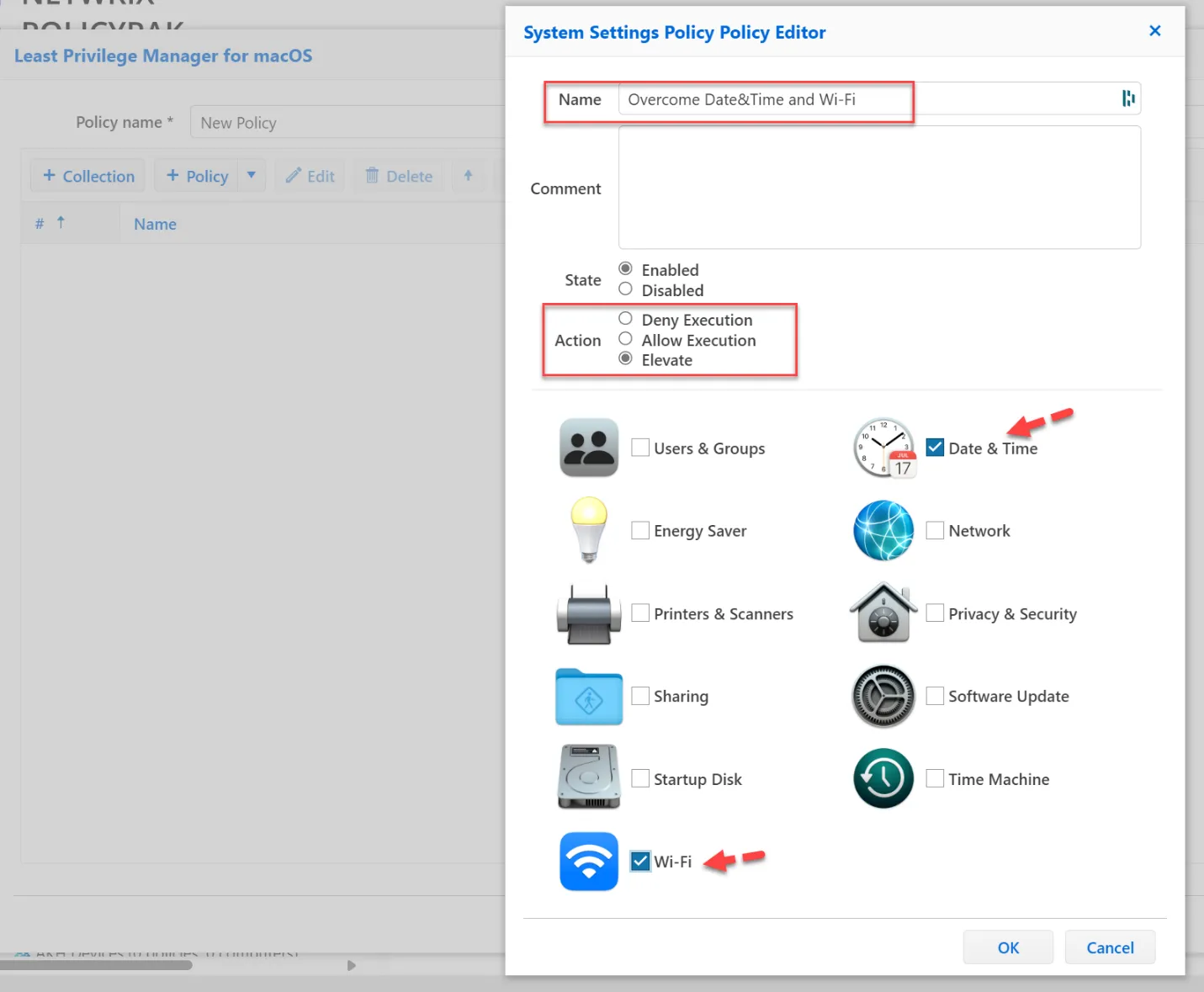The image size is (1204, 992).
Task: Select the Deny Execution radio button
Action: point(625,319)
